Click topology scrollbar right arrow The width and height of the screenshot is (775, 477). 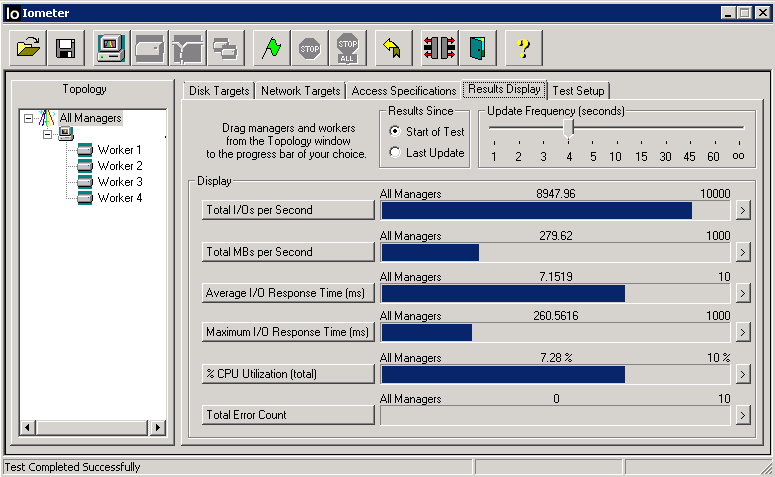tap(158, 427)
